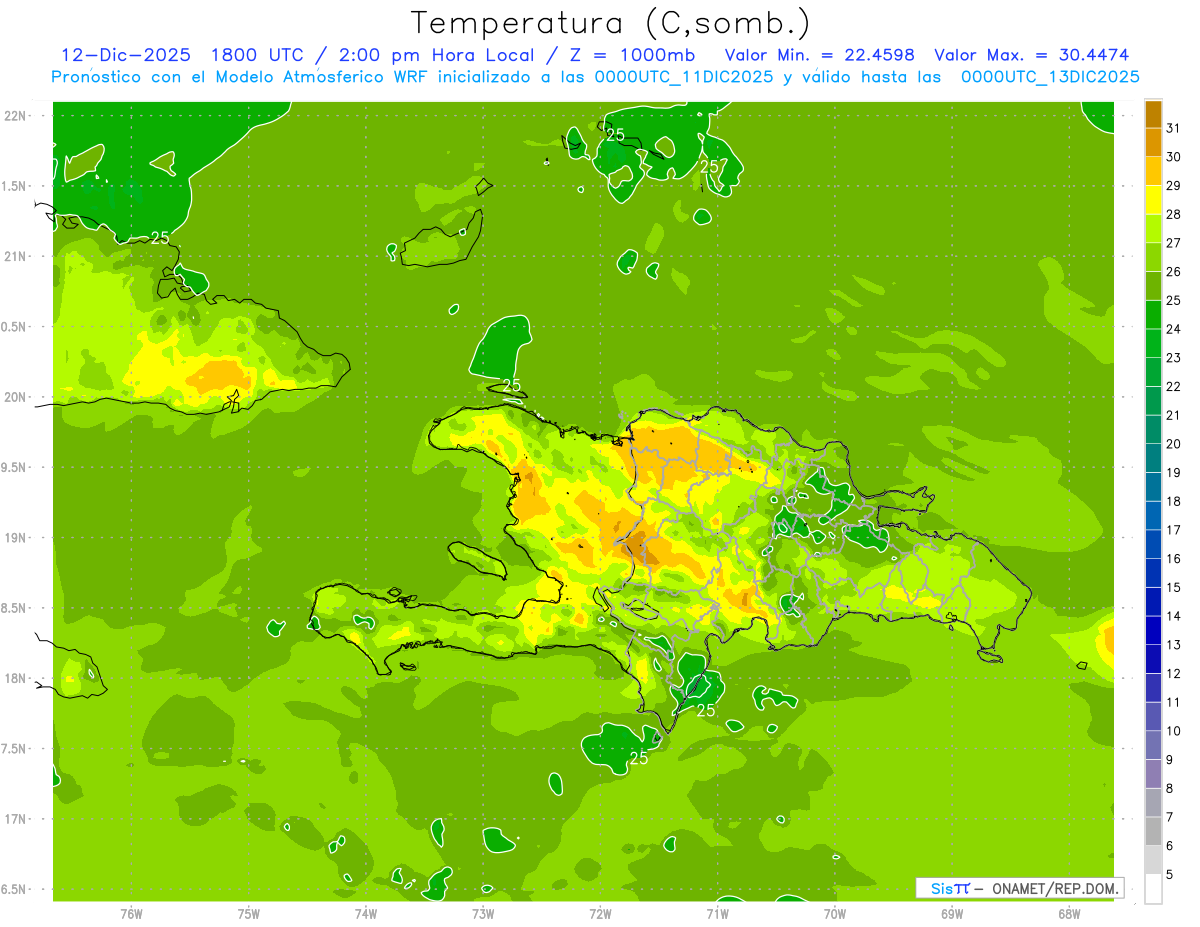Click the "29" value on color scale
The image size is (1200, 927).
tap(1174, 185)
